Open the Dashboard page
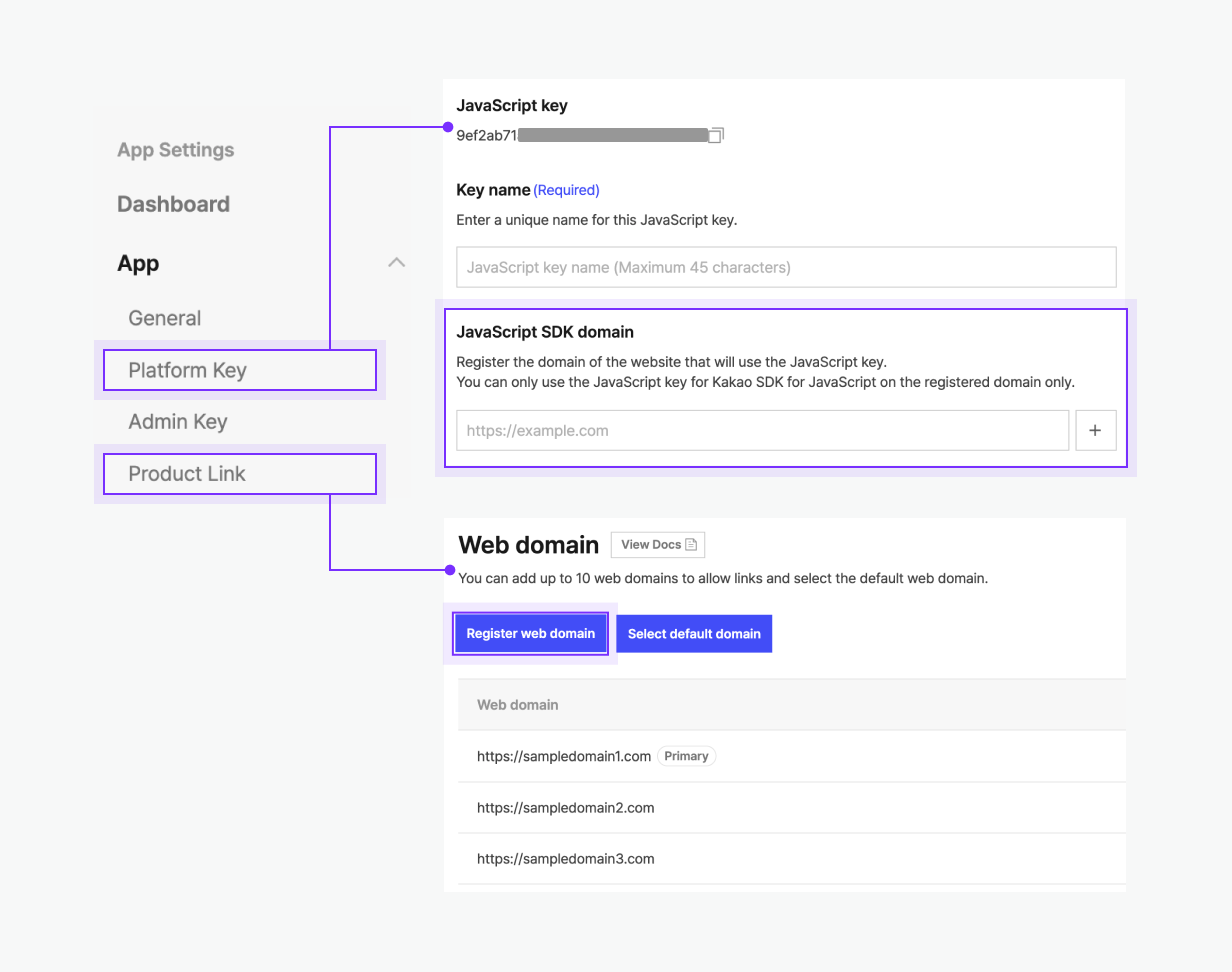The width and height of the screenshot is (1232, 972). pyautogui.click(x=173, y=203)
